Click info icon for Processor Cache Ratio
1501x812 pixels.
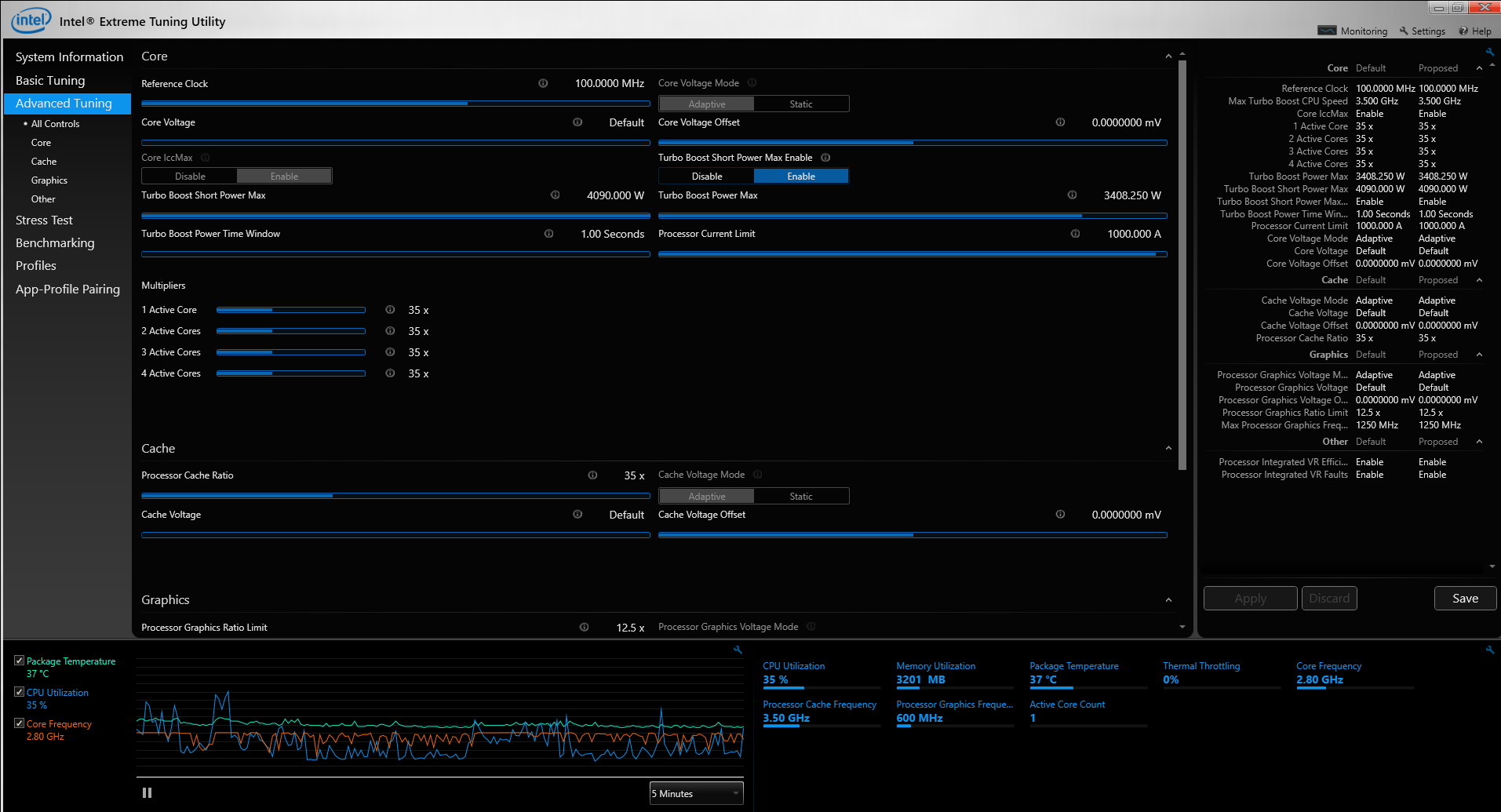[592, 475]
